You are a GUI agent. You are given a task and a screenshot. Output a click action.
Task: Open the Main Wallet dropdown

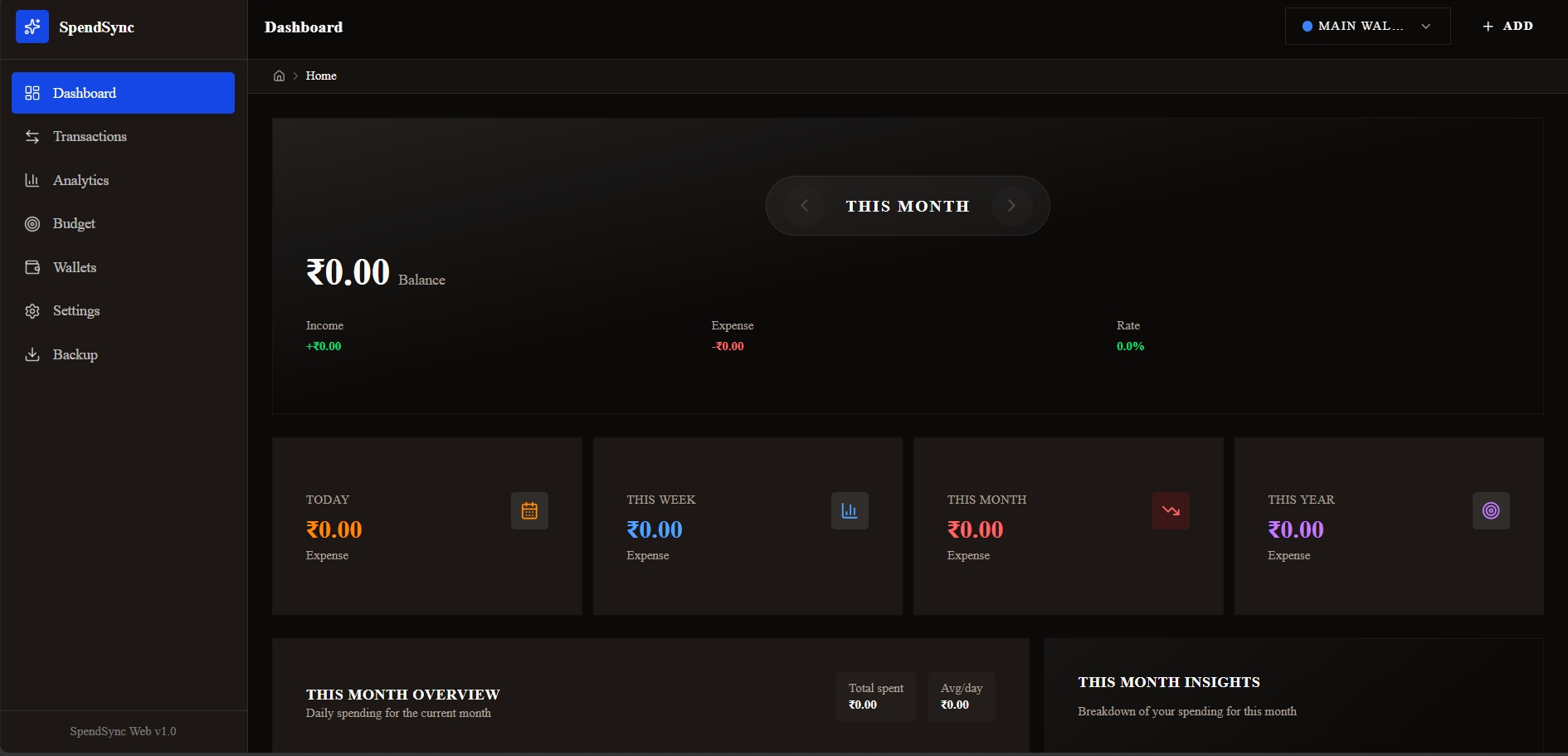[x=1367, y=27]
